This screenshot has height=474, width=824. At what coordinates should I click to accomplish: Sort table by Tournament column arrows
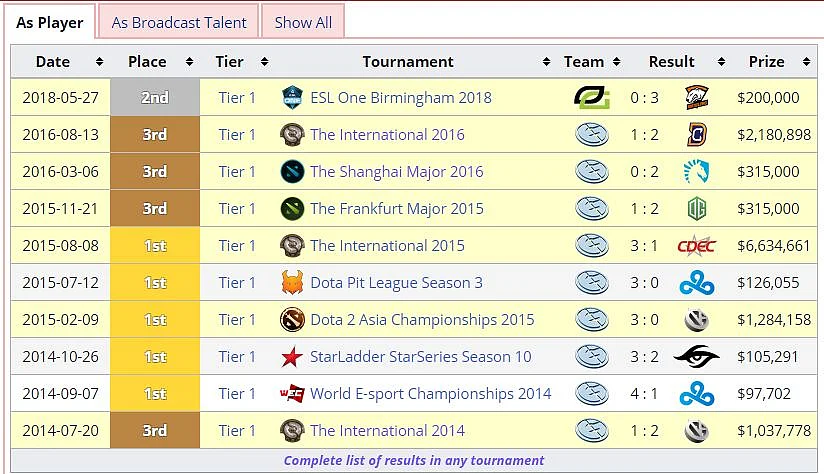click(x=547, y=62)
